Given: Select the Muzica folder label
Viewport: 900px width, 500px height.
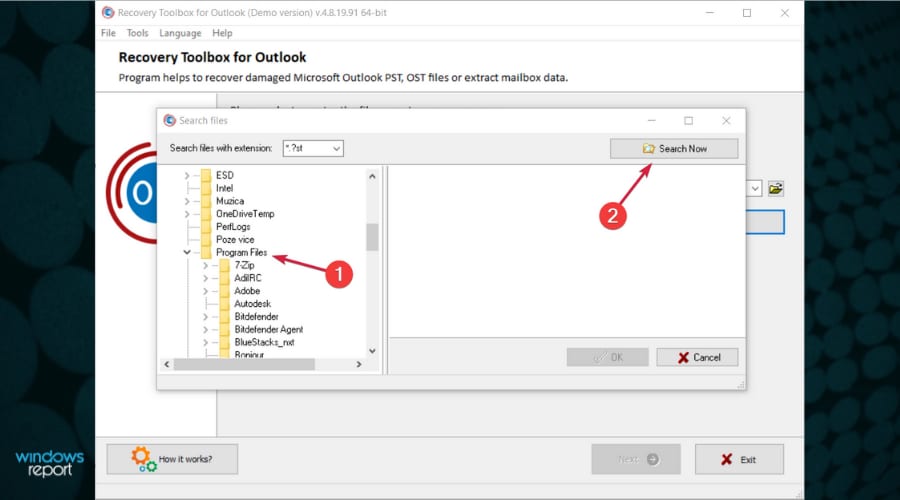Looking at the screenshot, I should point(230,201).
